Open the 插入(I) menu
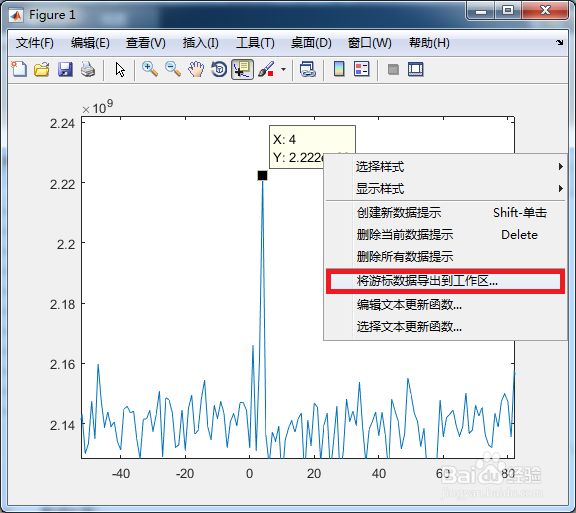Viewport: 576px width, 513px height. click(201, 43)
